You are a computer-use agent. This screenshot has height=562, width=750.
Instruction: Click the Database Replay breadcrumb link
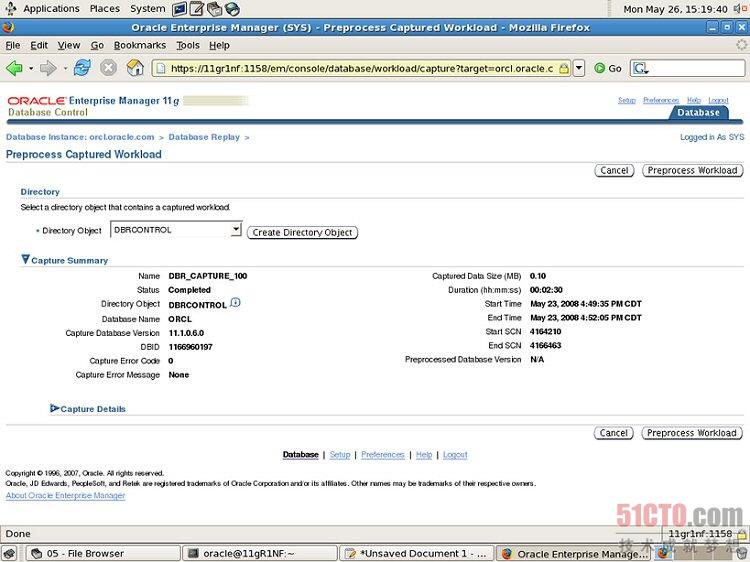pyautogui.click(x=204, y=137)
